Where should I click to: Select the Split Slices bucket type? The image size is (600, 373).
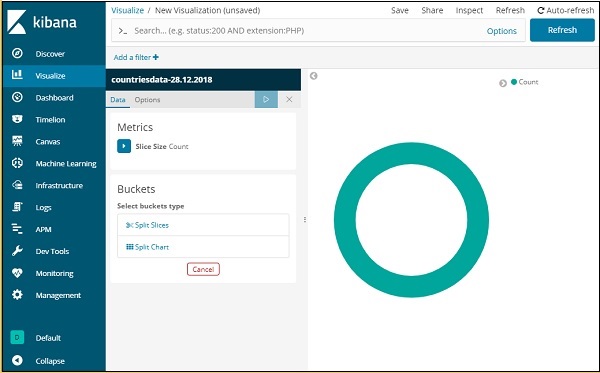203,225
